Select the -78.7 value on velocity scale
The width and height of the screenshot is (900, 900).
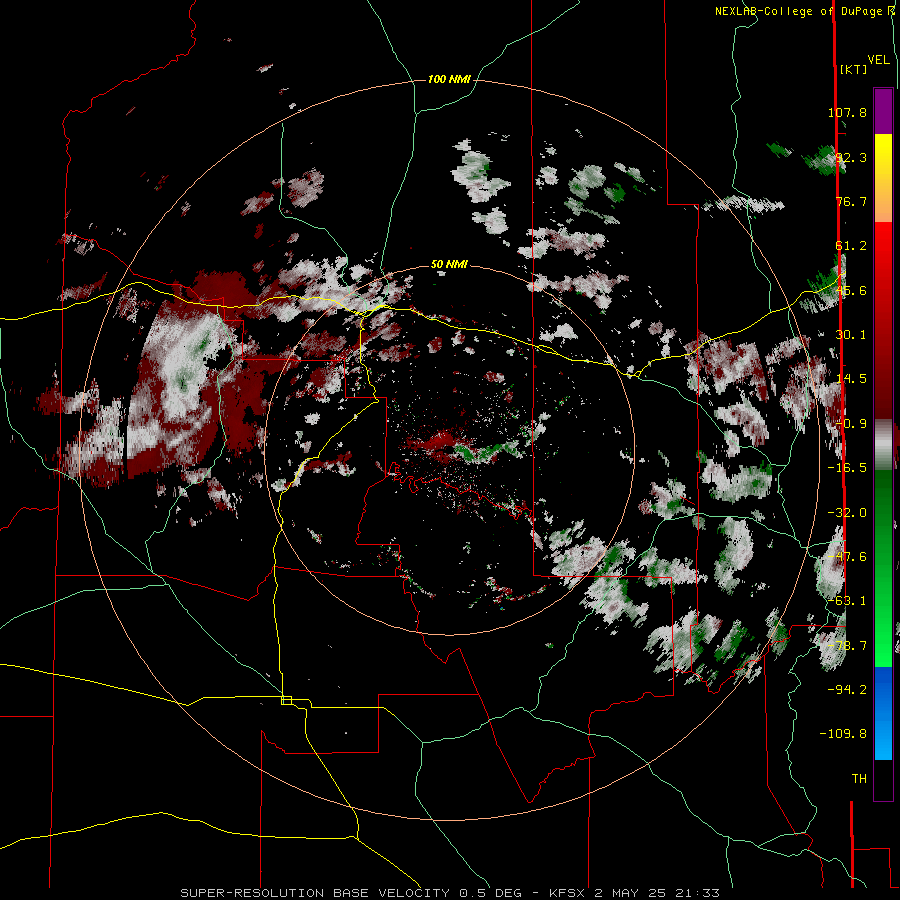(847, 646)
